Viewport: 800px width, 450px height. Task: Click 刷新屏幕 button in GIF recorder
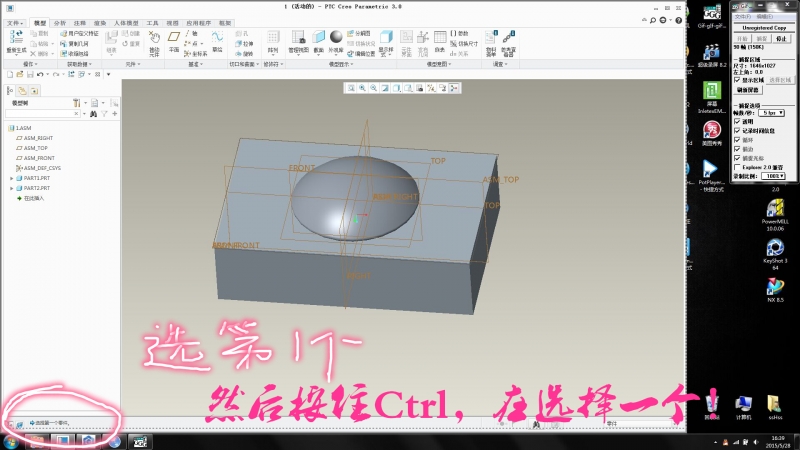tap(748, 90)
